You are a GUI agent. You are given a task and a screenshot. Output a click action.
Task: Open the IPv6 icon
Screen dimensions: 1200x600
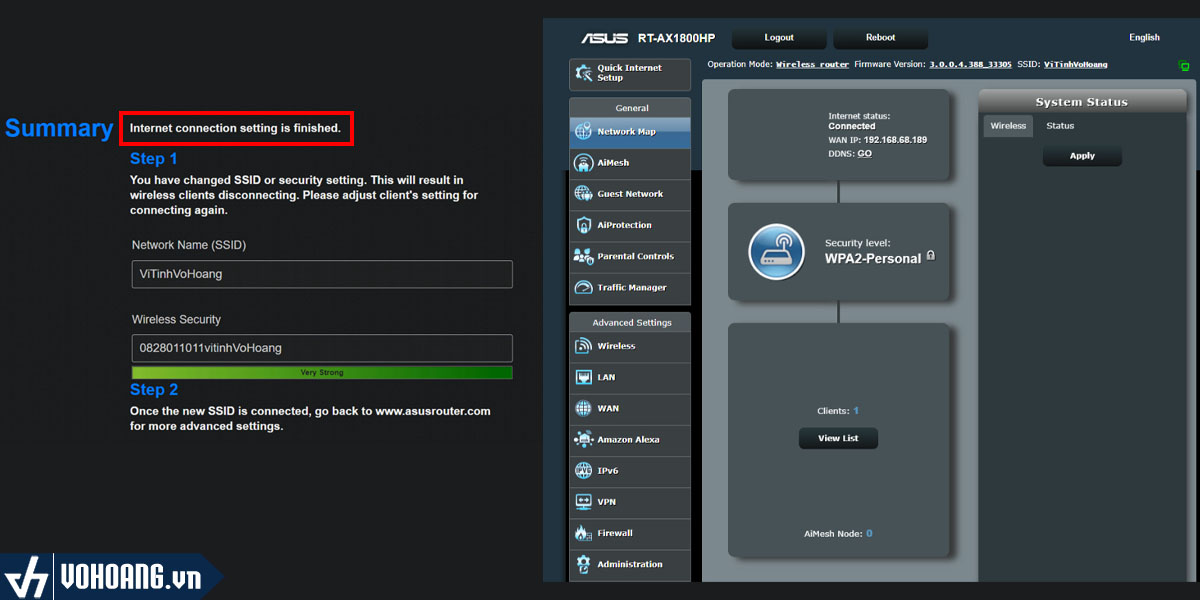click(x=583, y=470)
